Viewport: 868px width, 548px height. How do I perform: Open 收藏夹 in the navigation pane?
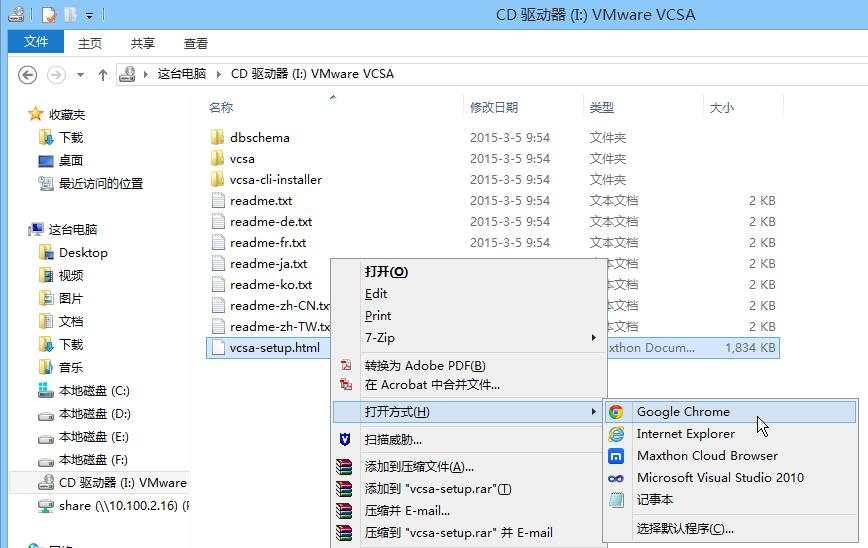[x=66, y=115]
